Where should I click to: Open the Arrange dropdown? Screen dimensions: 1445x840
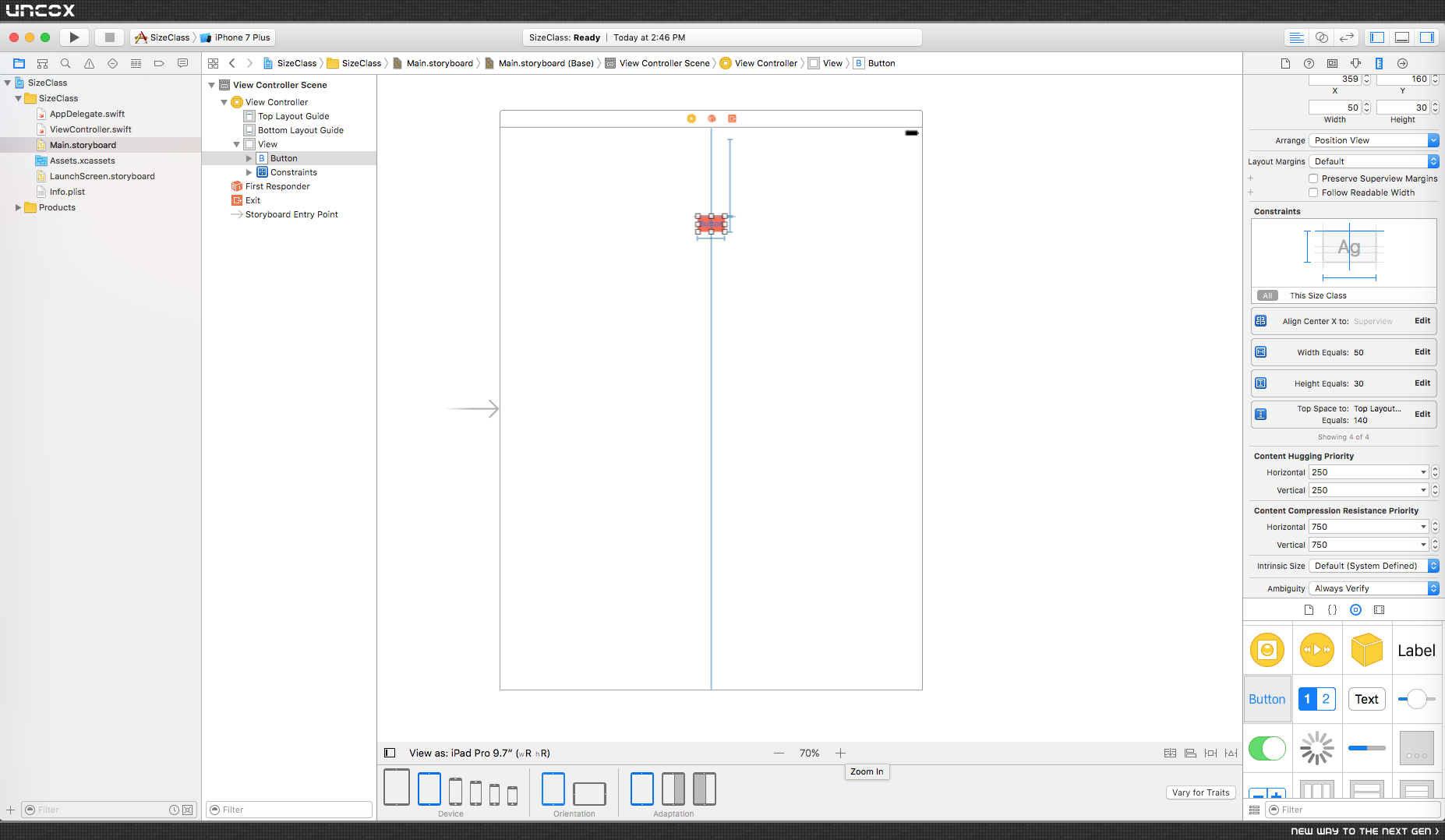click(x=1374, y=140)
